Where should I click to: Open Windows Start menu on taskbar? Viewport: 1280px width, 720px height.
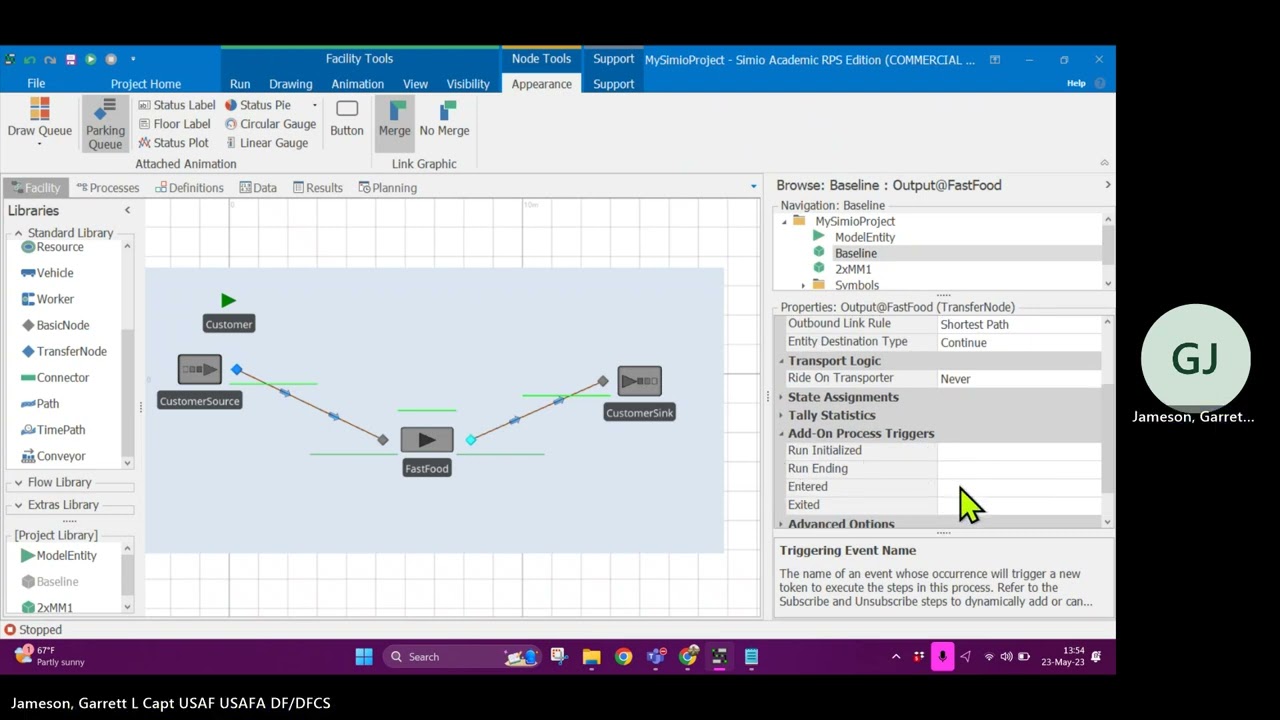coord(364,657)
